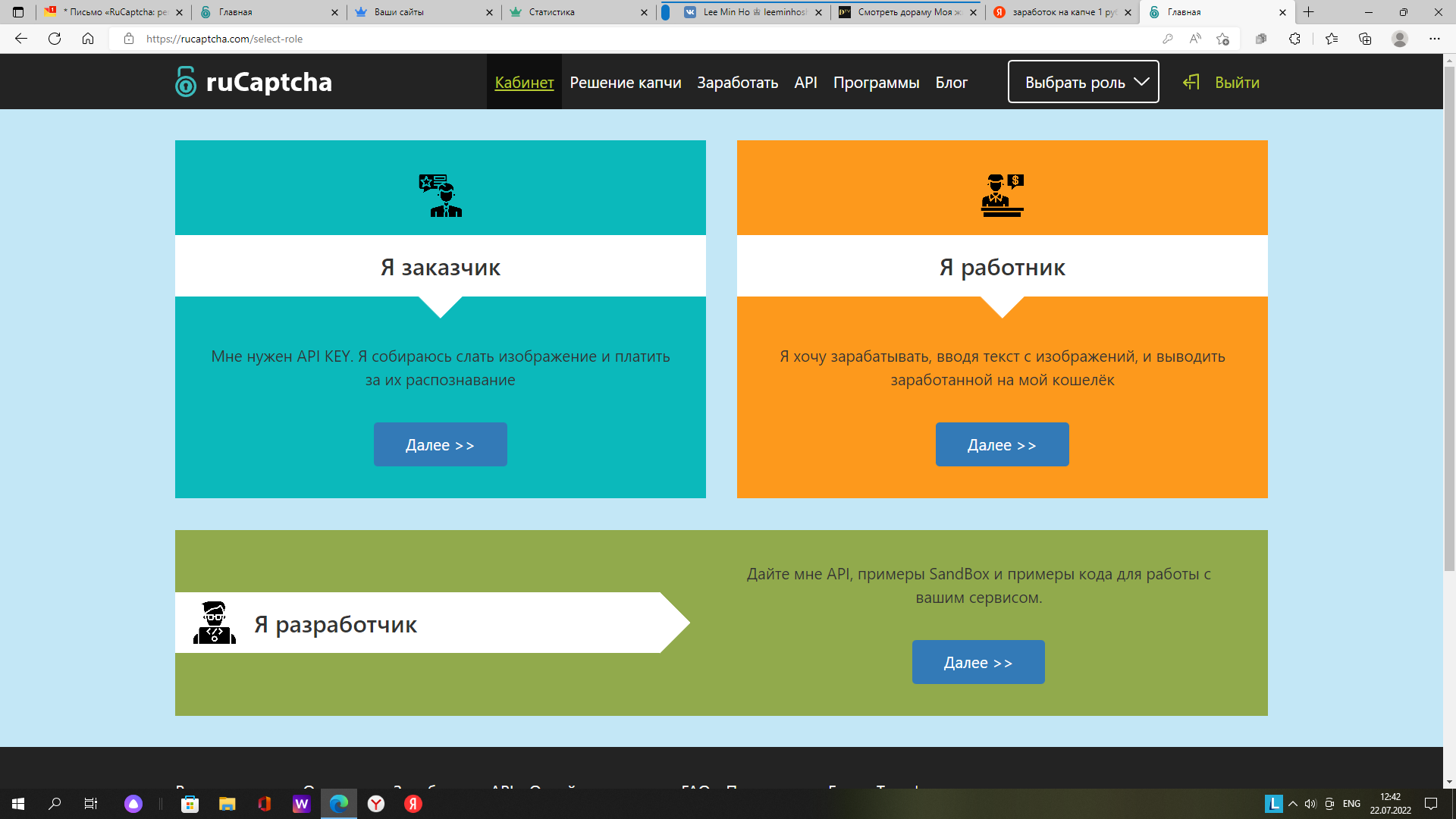Image resolution: width=1456 pixels, height=819 pixels.
Task: Show hidden system tray icons chevron
Action: tap(1293, 804)
